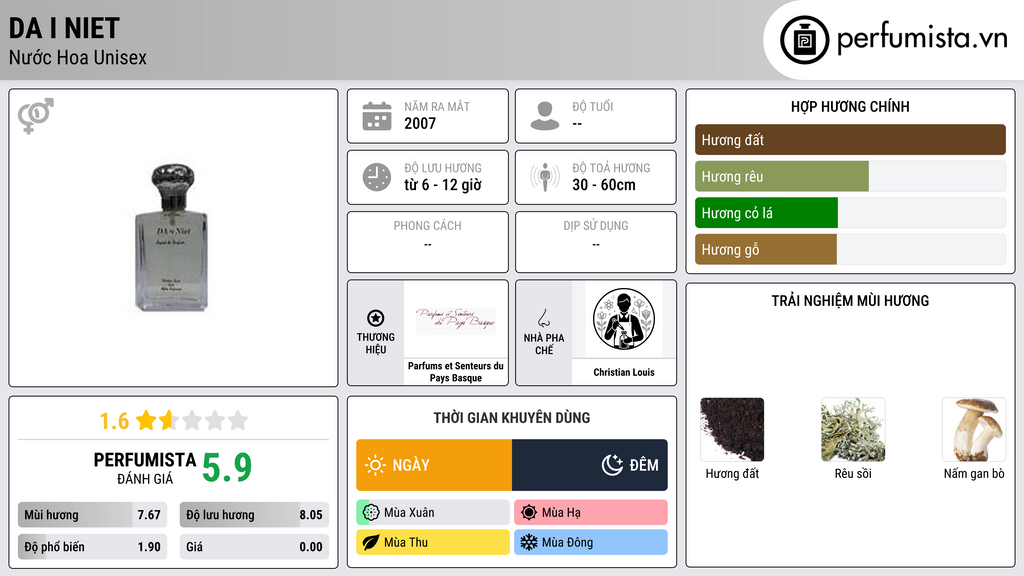The width and height of the screenshot is (1024, 576).
Task: Click the unisex gender symbol icon
Action: click(36, 116)
